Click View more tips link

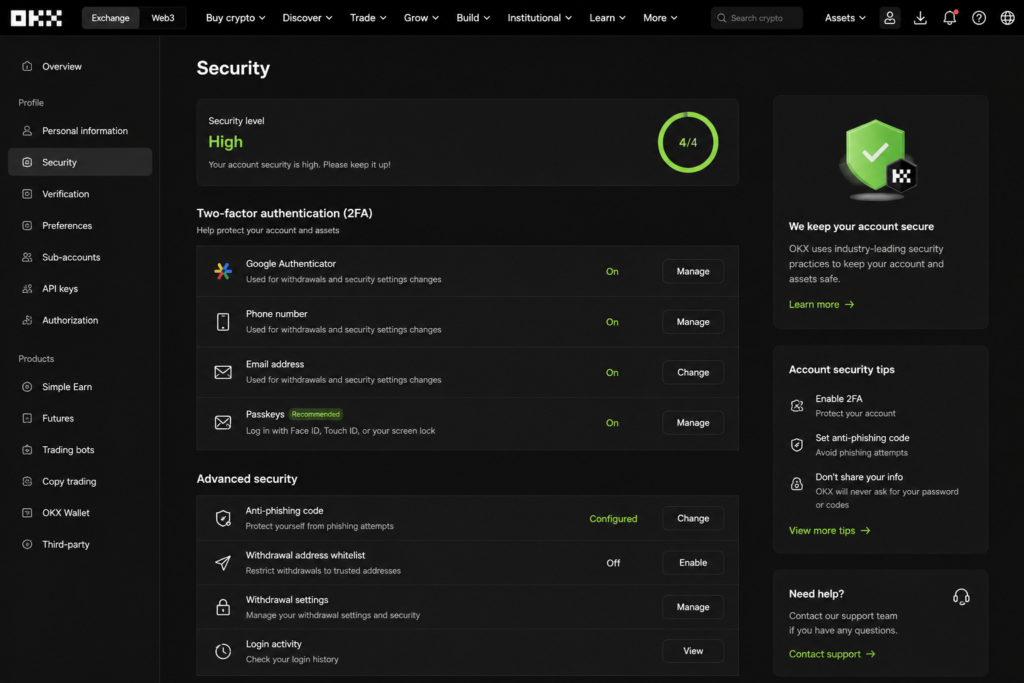(829, 530)
